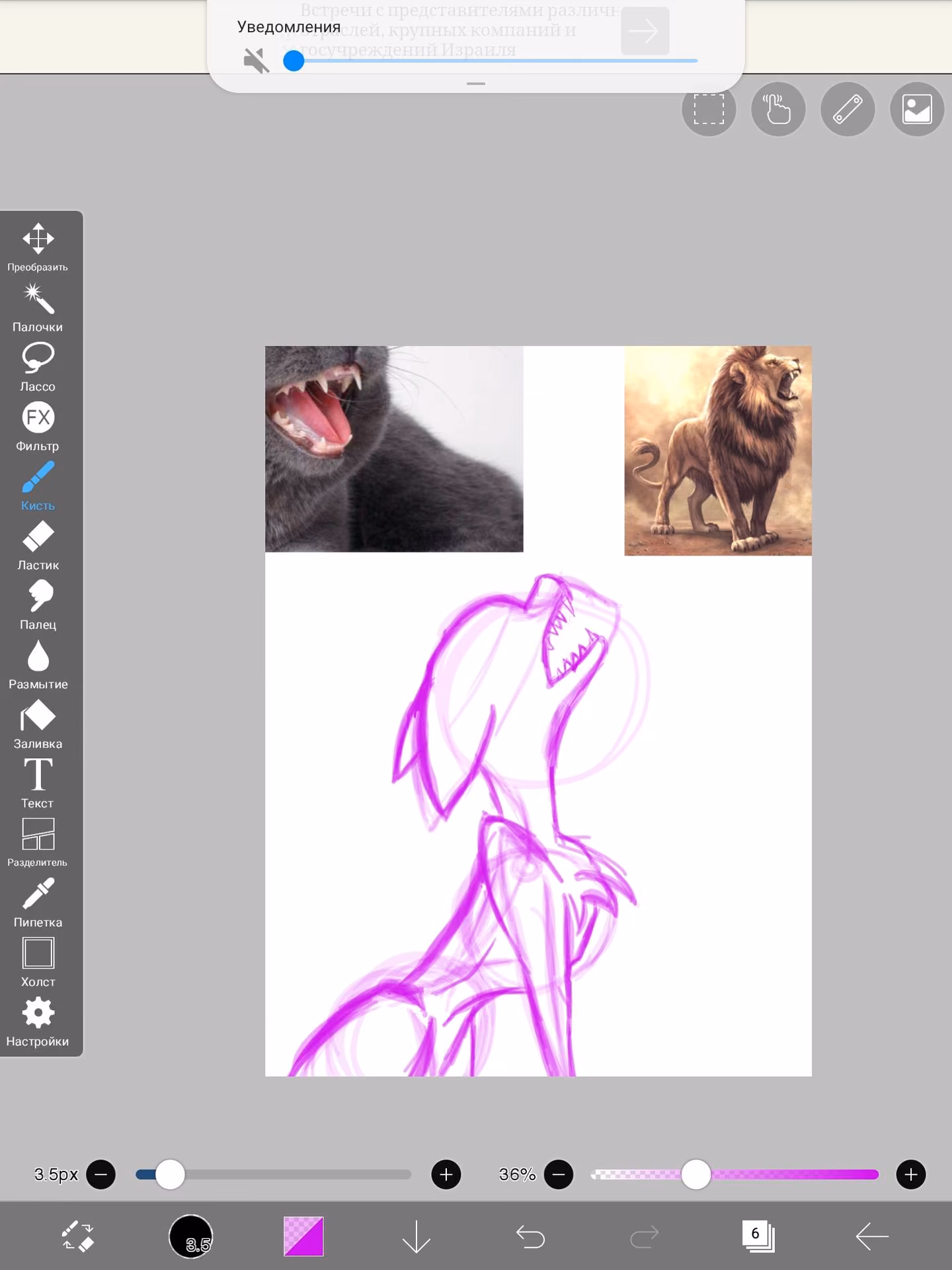Select the Frame Divider (Разделитель) tool
Image resolution: width=952 pixels, height=1270 pixels.
pyautogui.click(x=38, y=843)
